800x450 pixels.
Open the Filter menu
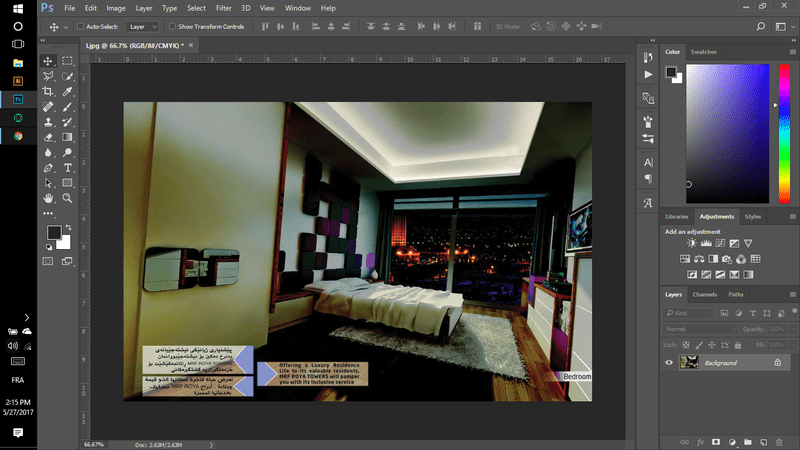click(223, 8)
